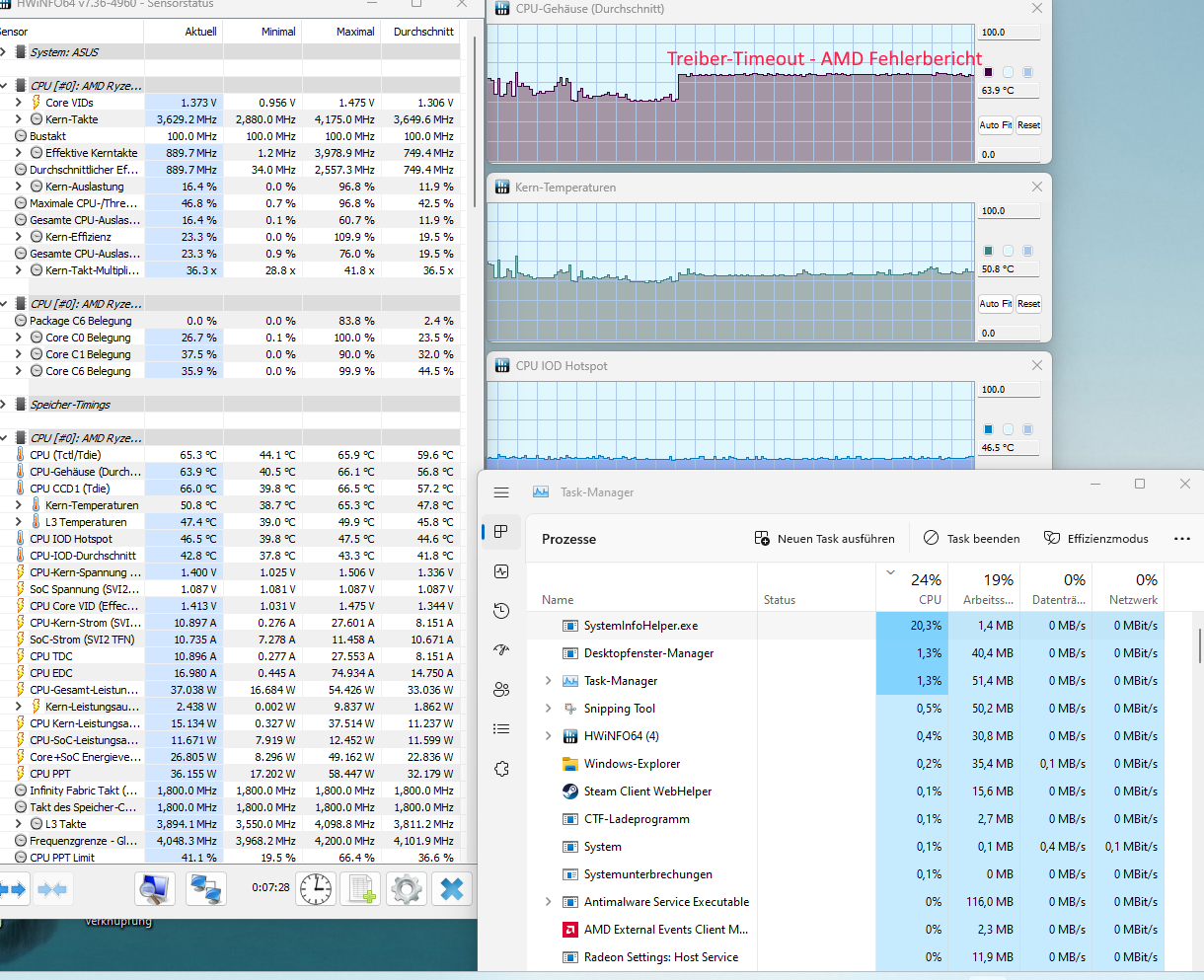This screenshot has height=980, width=1204.
Task: Expand the L3 Temperaturen row
Action: 18,522
